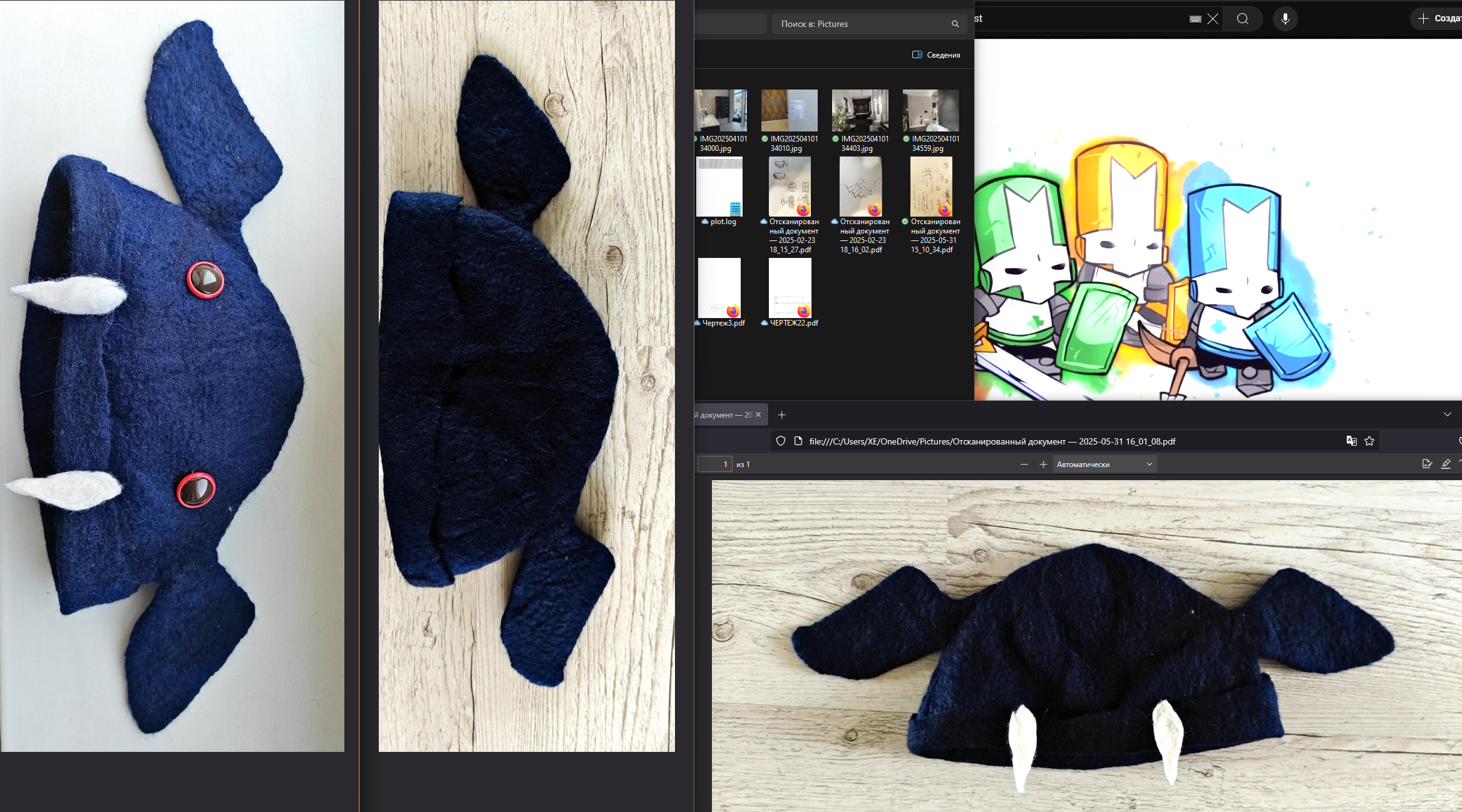Click the PDF page number field
Image resolution: width=1462 pixels, height=812 pixels.
tap(714, 465)
